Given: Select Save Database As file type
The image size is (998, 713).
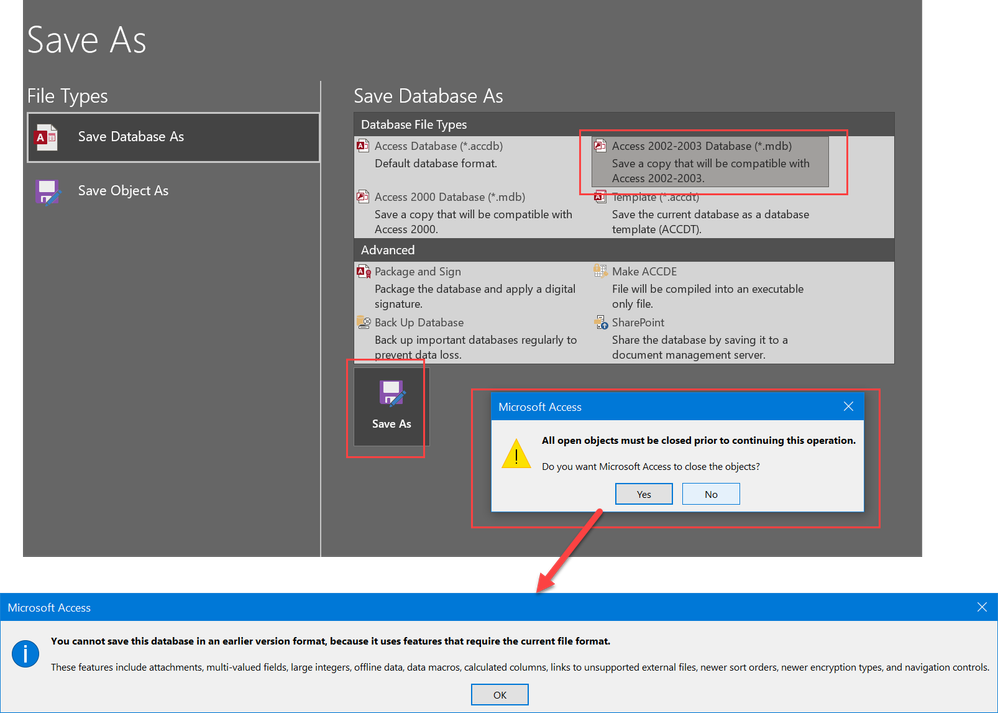Looking at the screenshot, I should (173, 138).
